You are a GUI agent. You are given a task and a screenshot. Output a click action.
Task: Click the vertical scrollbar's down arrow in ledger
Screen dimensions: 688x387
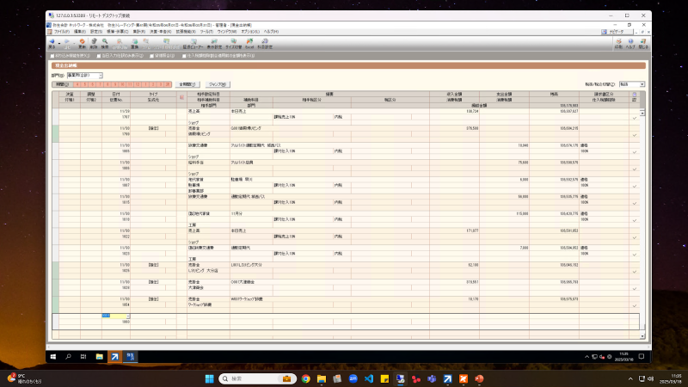[x=642, y=336]
